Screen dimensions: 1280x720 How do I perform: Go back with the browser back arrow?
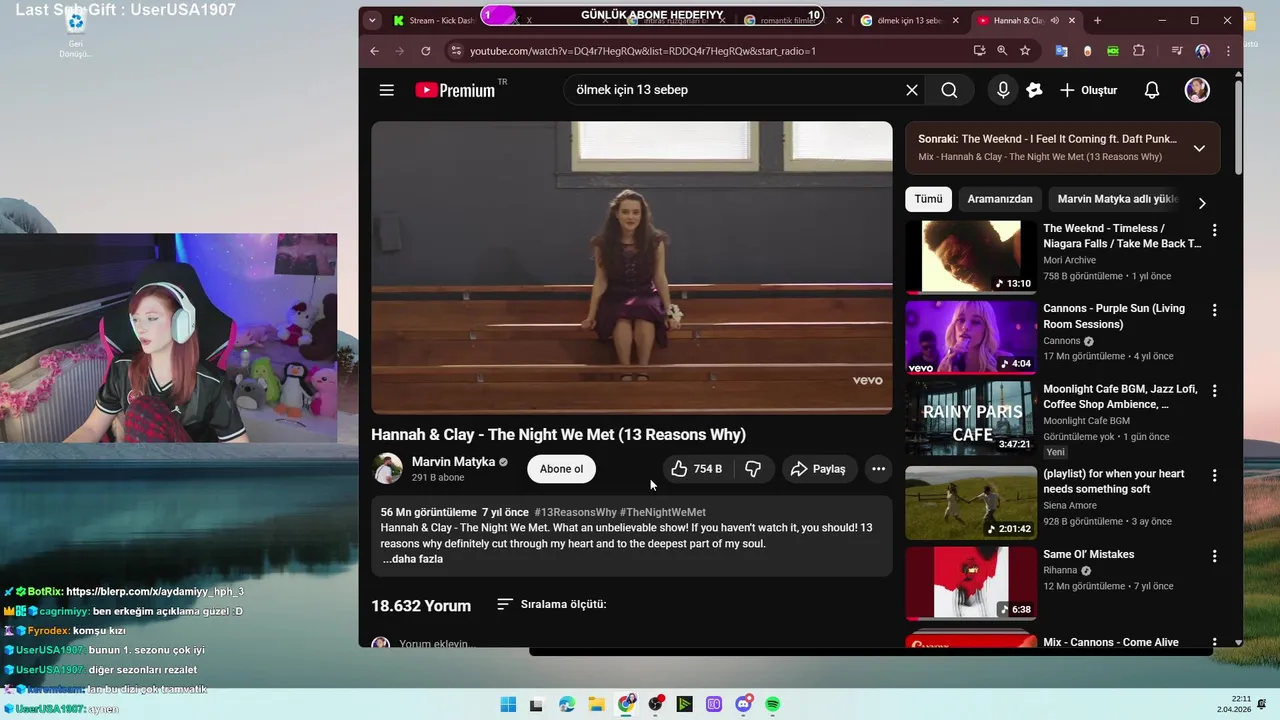374,51
